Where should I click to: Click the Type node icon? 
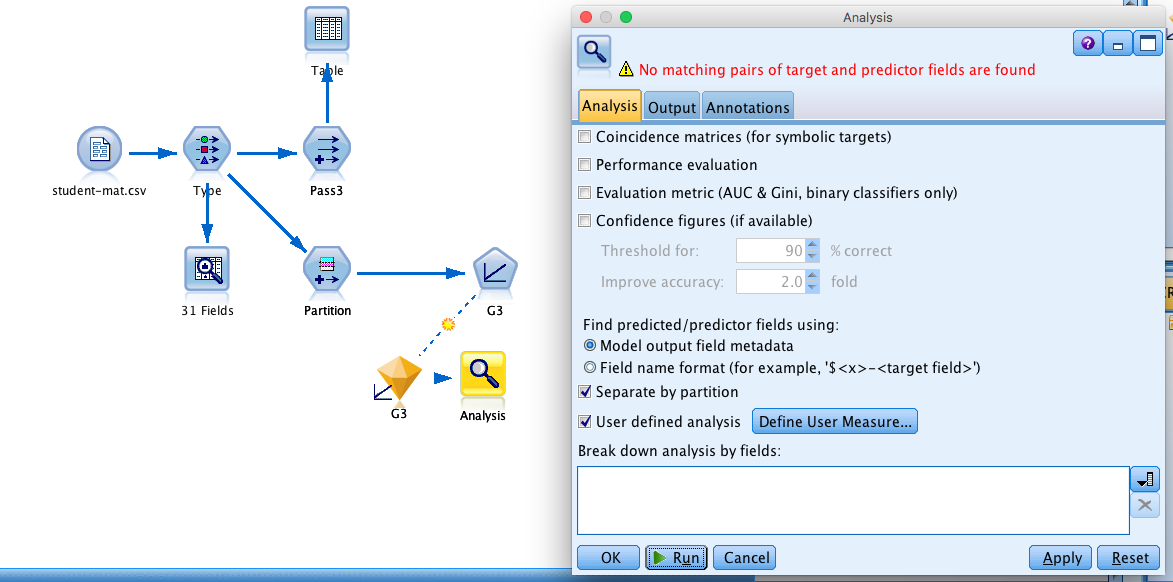click(x=207, y=149)
